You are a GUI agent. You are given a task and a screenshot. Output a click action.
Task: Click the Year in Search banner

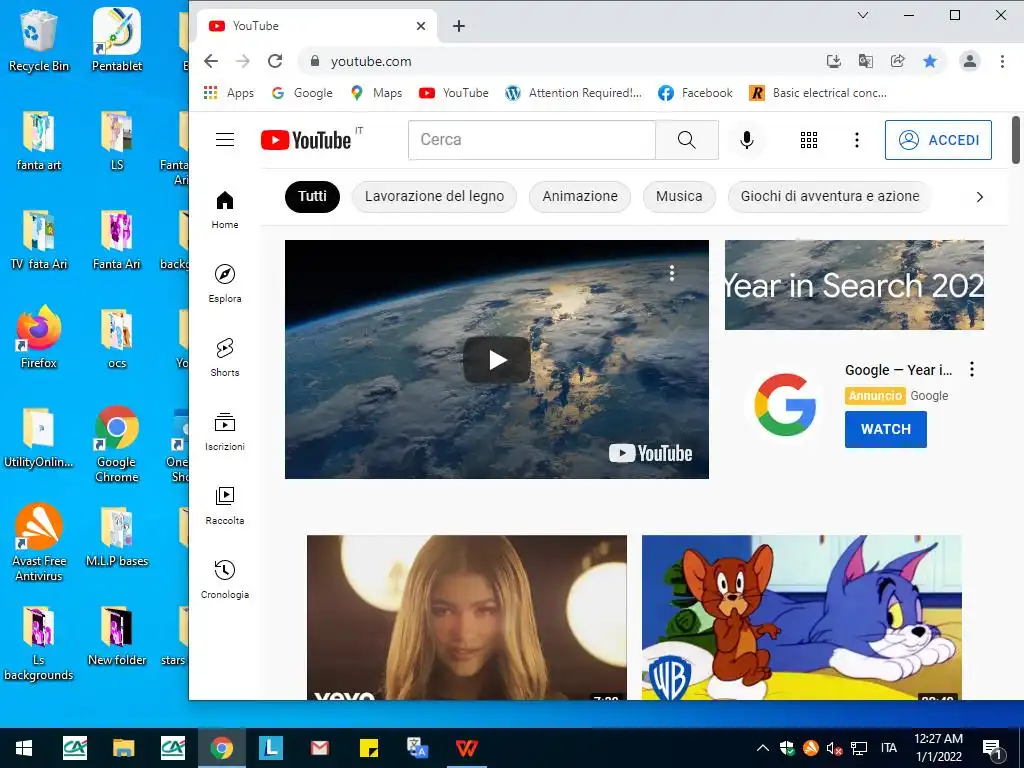pyautogui.click(x=854, y=285)
